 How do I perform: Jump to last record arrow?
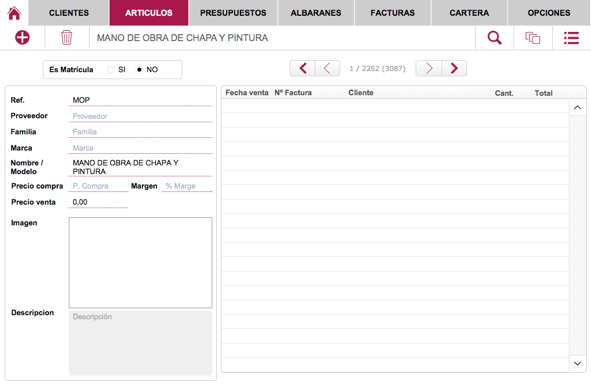[x=454, y=68]
